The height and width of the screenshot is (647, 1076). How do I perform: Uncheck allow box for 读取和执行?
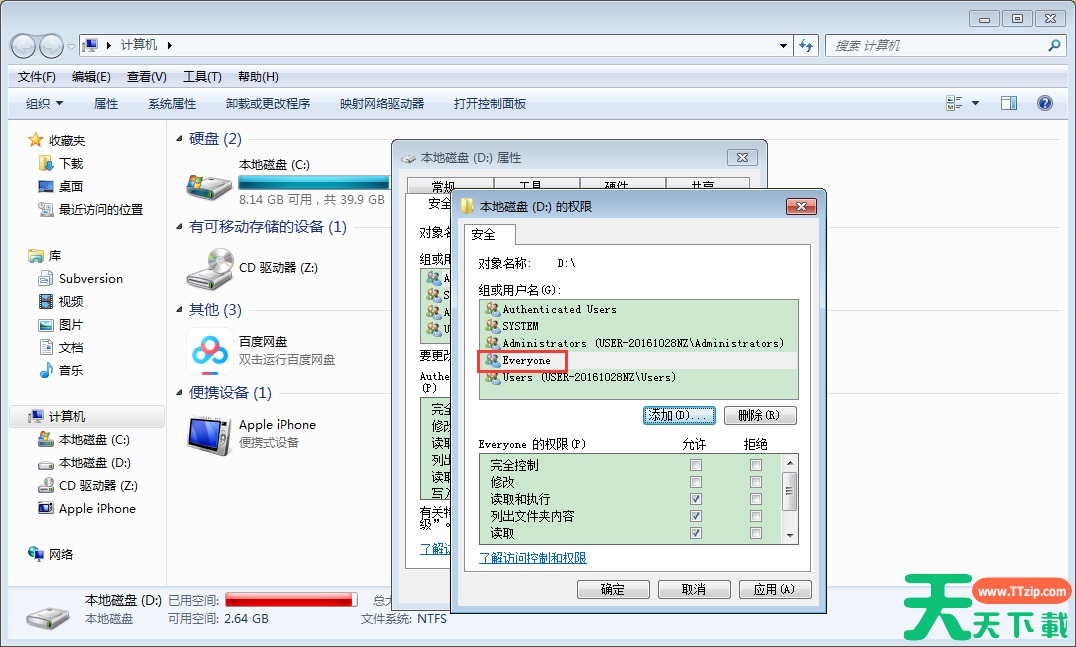pos(696,499)
